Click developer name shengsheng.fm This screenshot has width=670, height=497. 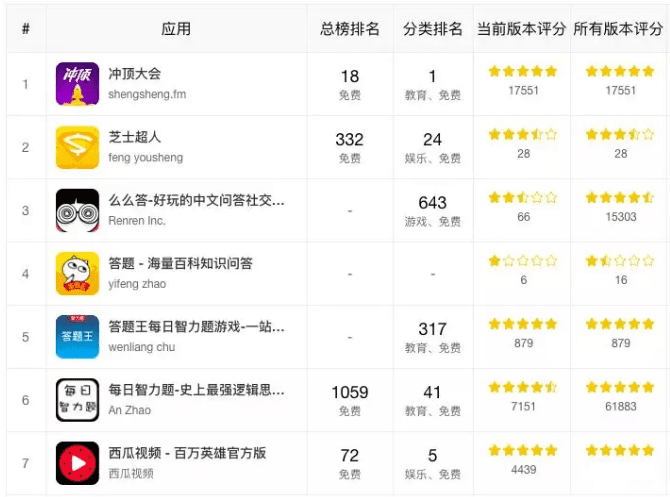click(x=147, y=94)
